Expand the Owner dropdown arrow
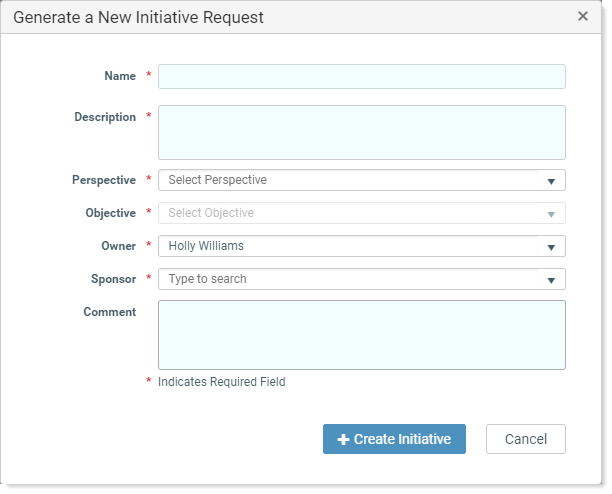This screenshot has width=612, height=494. tap(551, 247)
